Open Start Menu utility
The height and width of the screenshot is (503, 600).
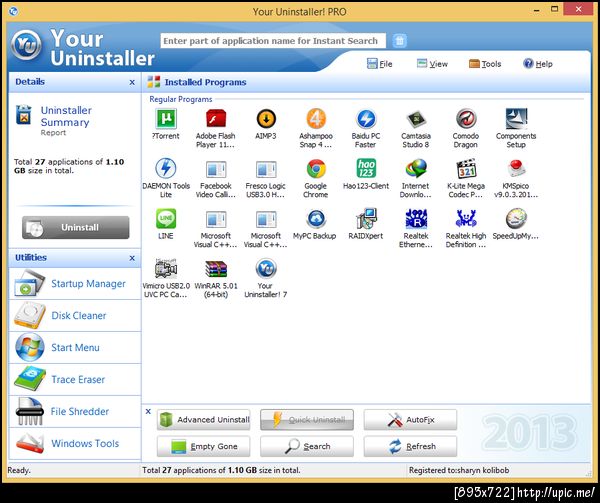click(x=75, y=347)
